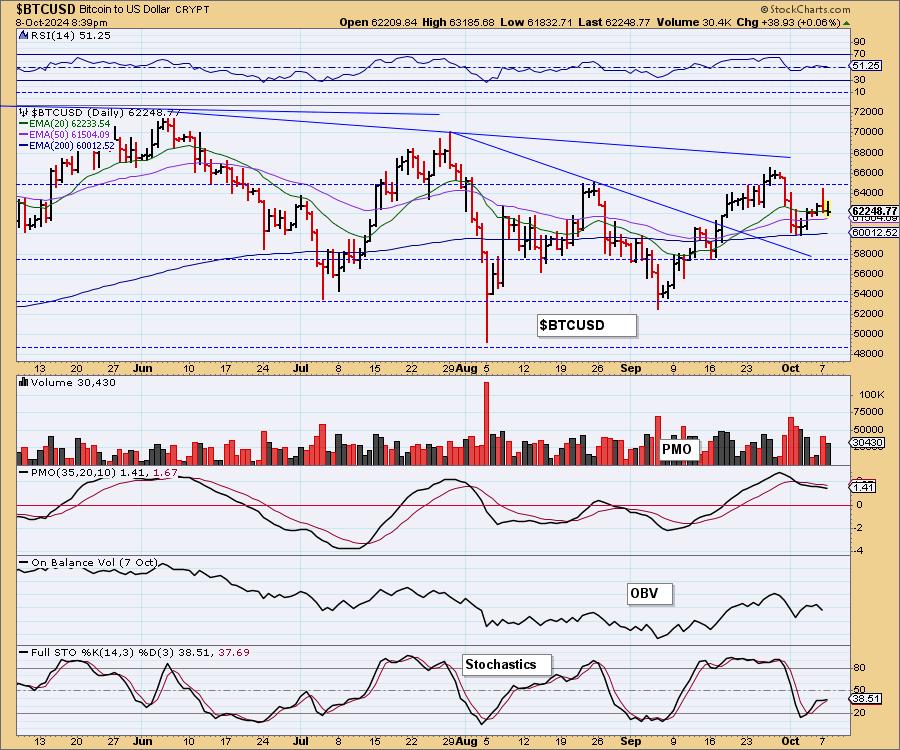This screenshot has width=900, height=750.
Task: Click the Open 62209.84 value
Action: tap(378, 22)
